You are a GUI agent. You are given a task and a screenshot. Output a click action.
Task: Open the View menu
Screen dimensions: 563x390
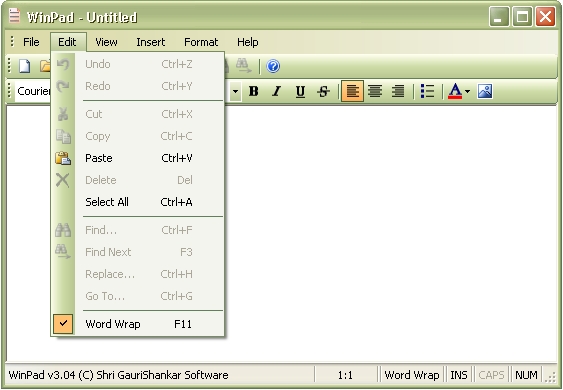click(x=106, y=42)
